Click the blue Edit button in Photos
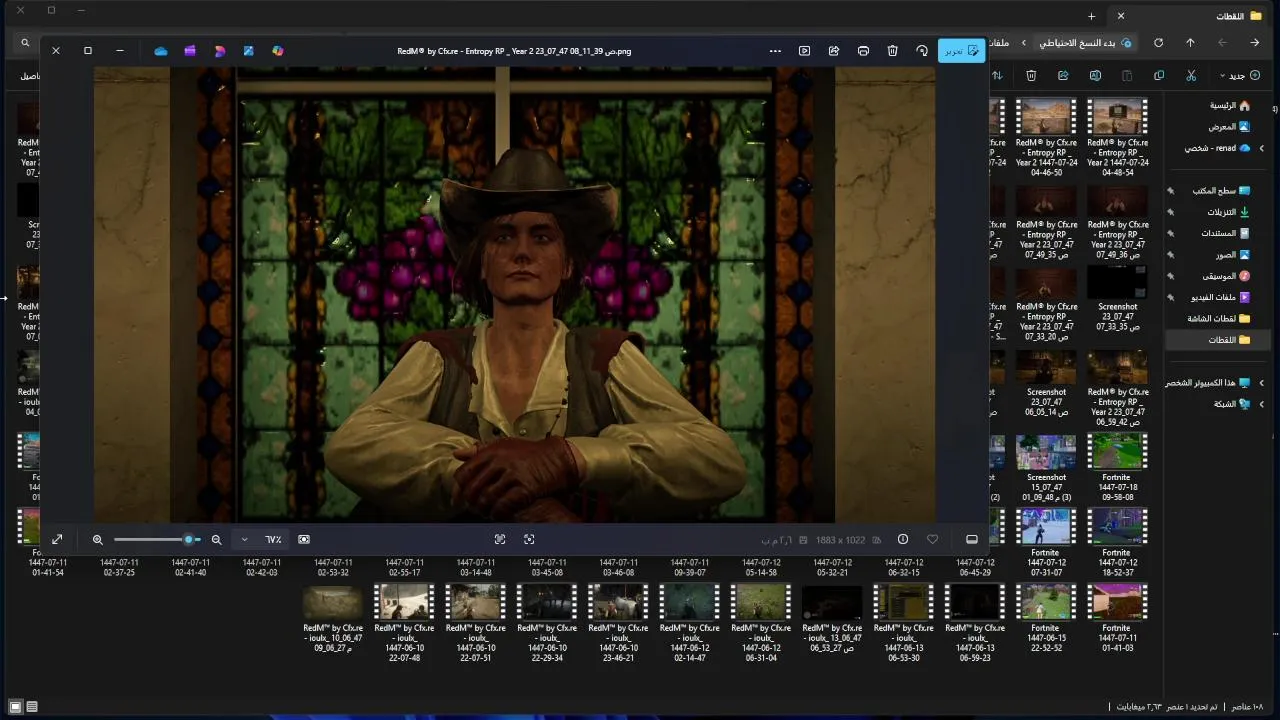Viewport: 1280px width, 720px height. [961, 51]
